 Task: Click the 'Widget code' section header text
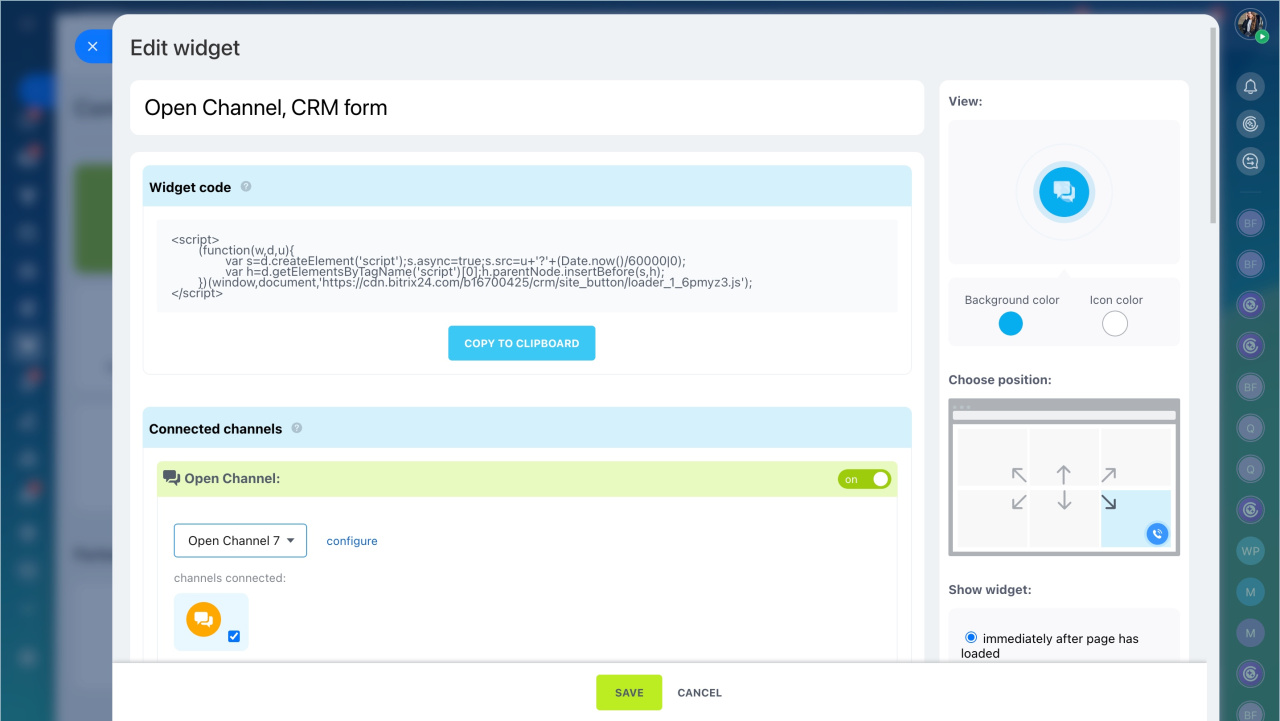point(190,187)
